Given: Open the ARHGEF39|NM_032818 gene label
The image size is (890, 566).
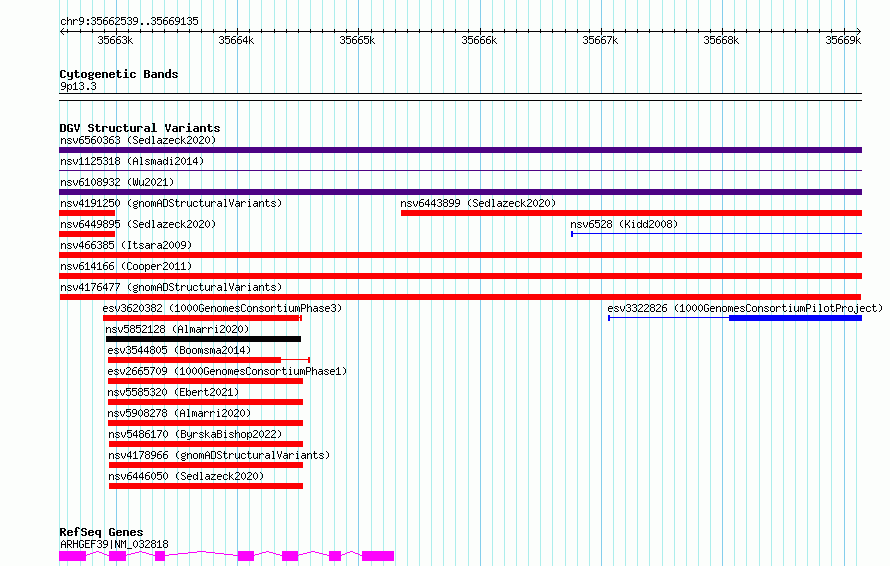Looking at the screenshot, I should coord(114,544).
